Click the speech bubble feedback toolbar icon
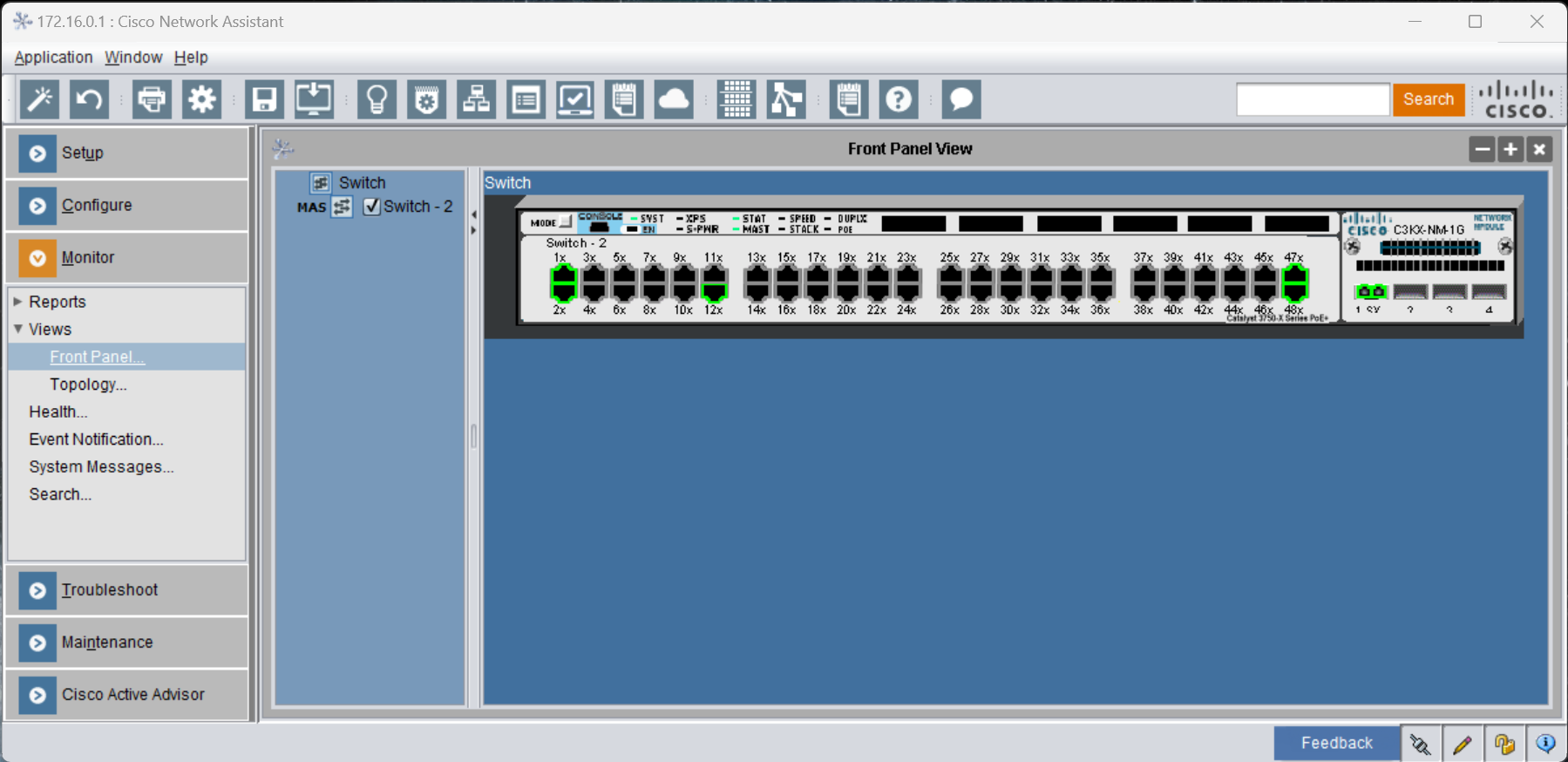The width and height of the screenshot is (1568, 762). click(x=961, y=99)
